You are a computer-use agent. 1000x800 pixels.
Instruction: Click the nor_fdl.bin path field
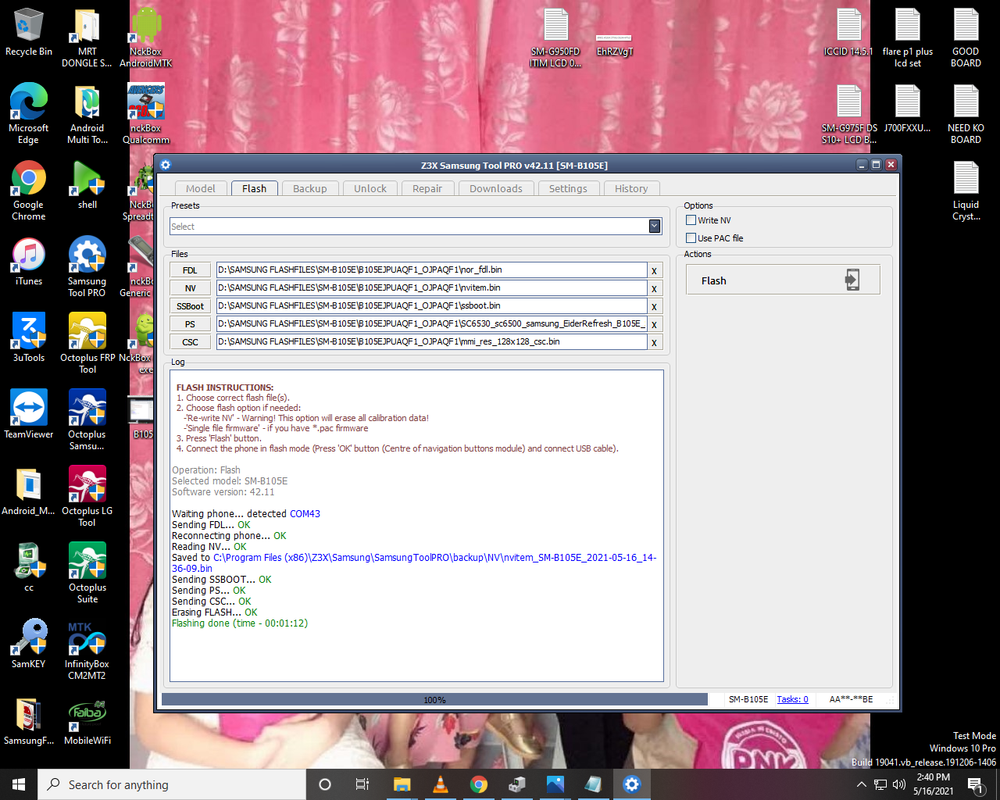click(431, 270)
